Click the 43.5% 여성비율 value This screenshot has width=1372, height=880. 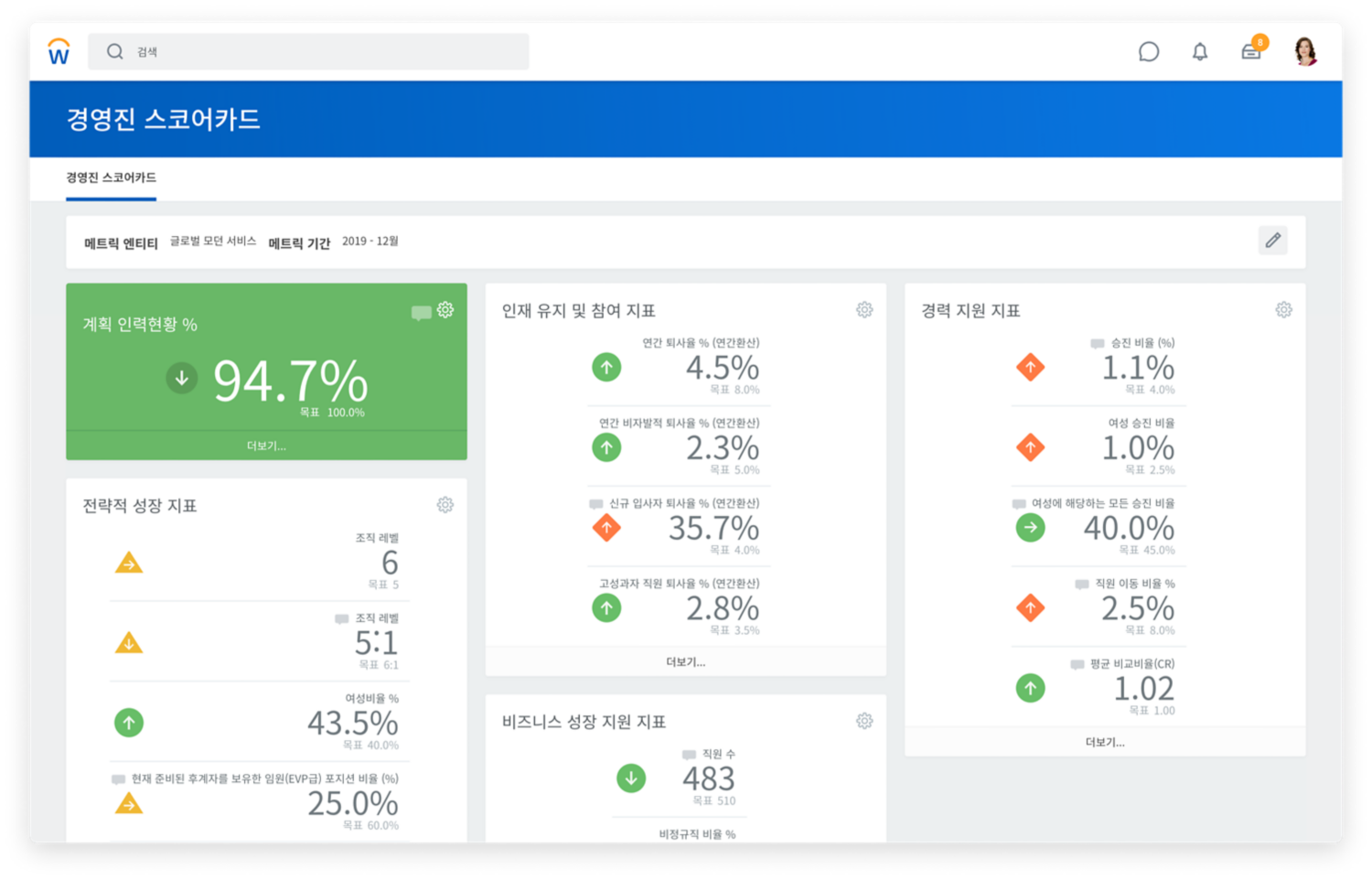353,724
